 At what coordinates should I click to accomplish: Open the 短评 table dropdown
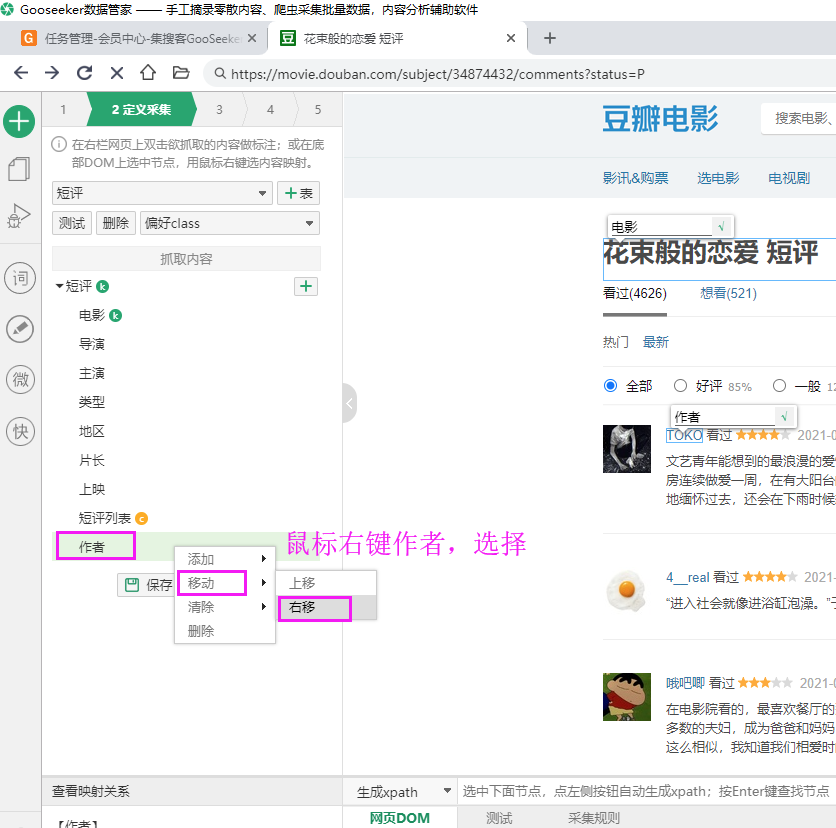tap(163, 193)
